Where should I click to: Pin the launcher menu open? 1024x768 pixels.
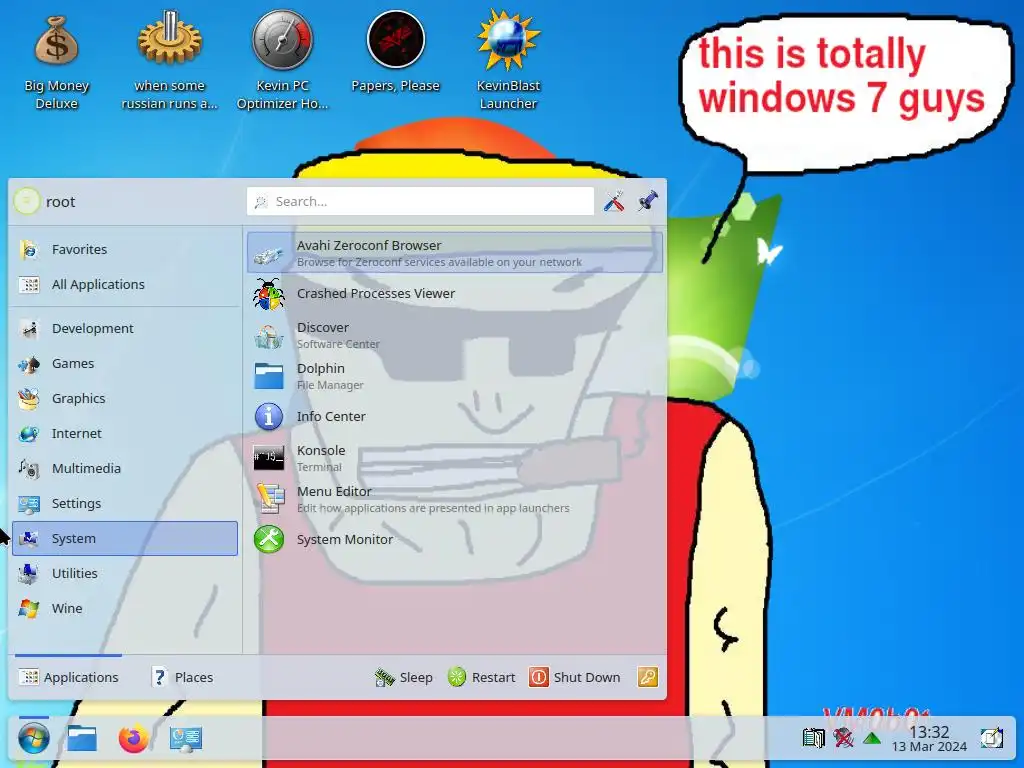[x=648, y=201]
